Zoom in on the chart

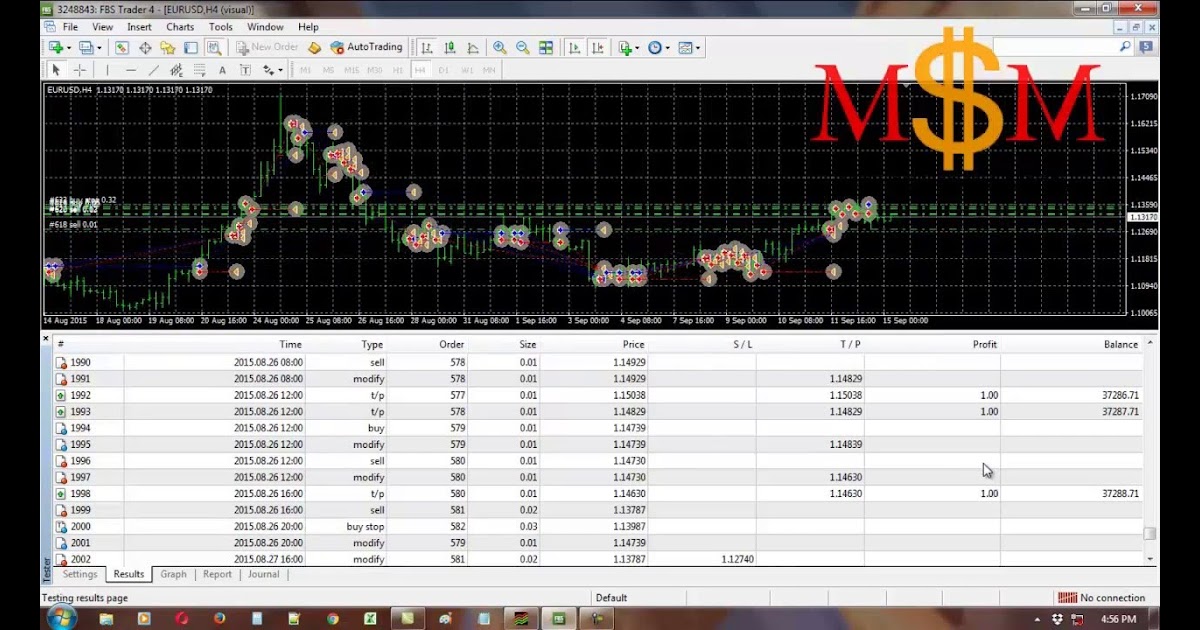(x=499, y=48)
